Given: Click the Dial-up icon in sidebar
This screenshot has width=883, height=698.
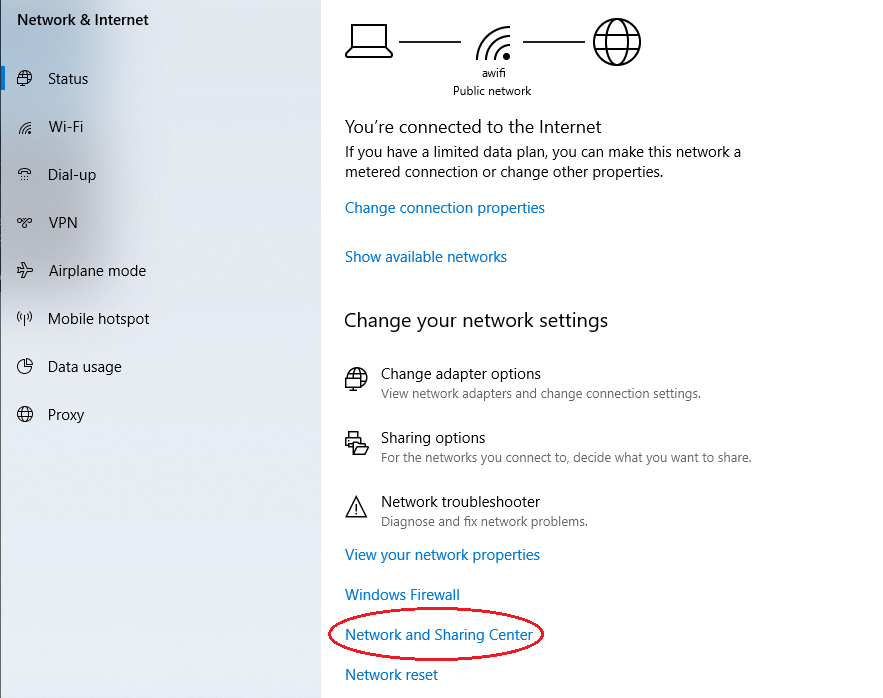Looking at the screenshot, I should [x=25, y=175].
